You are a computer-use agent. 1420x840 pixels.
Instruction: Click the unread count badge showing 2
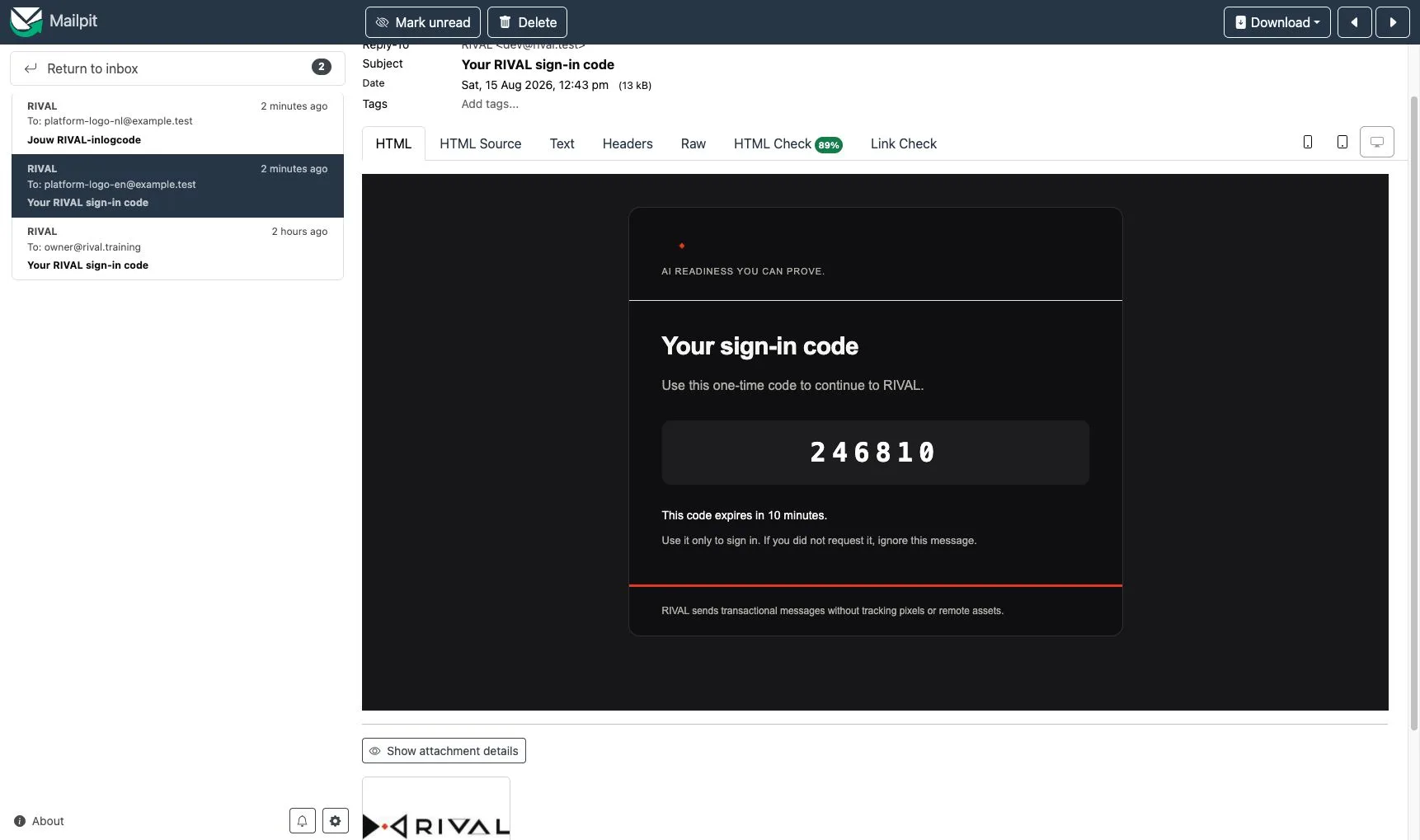322,67
